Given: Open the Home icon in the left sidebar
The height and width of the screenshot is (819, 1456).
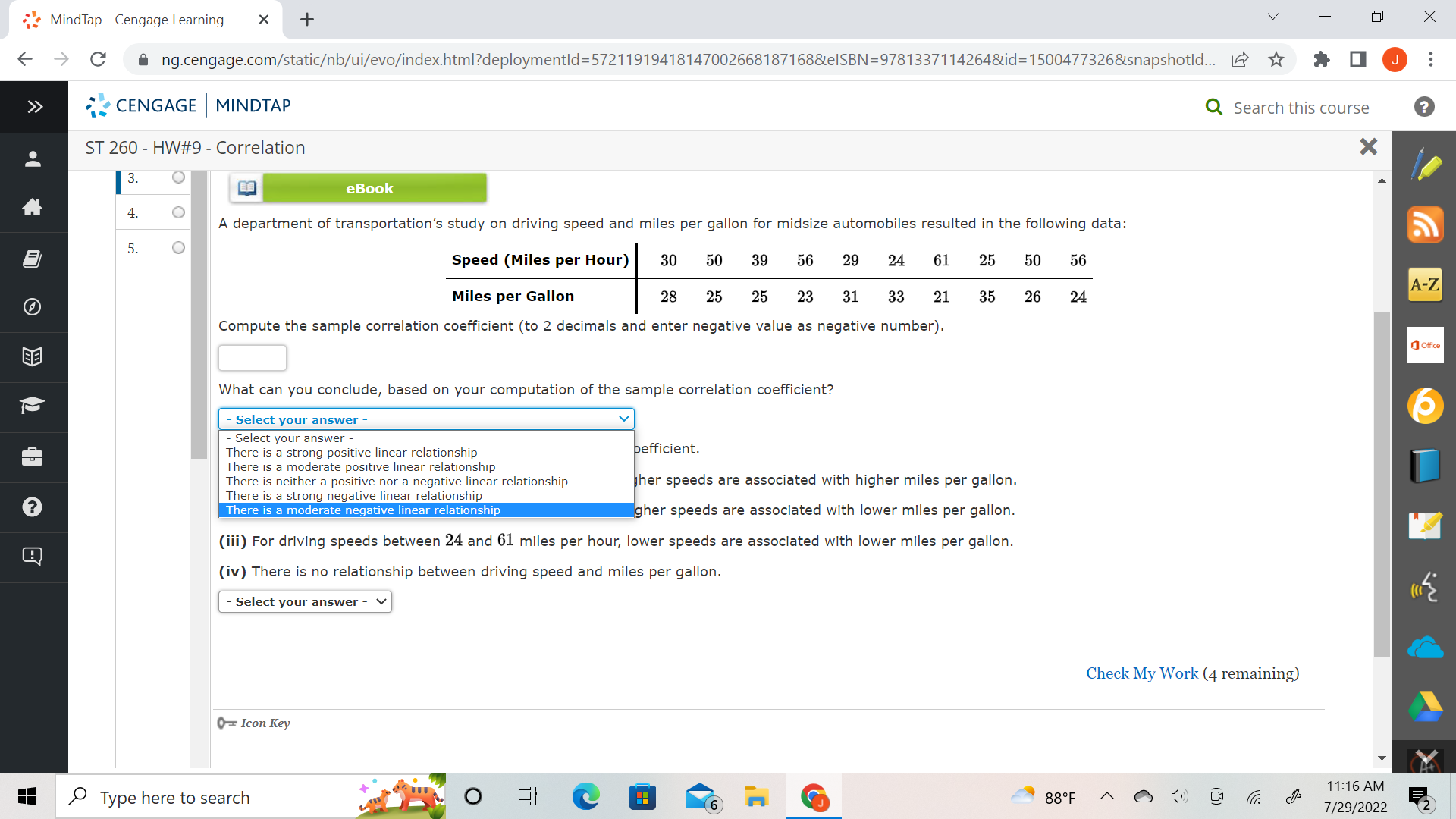Looking at the screenshot, I should [33, 207].
